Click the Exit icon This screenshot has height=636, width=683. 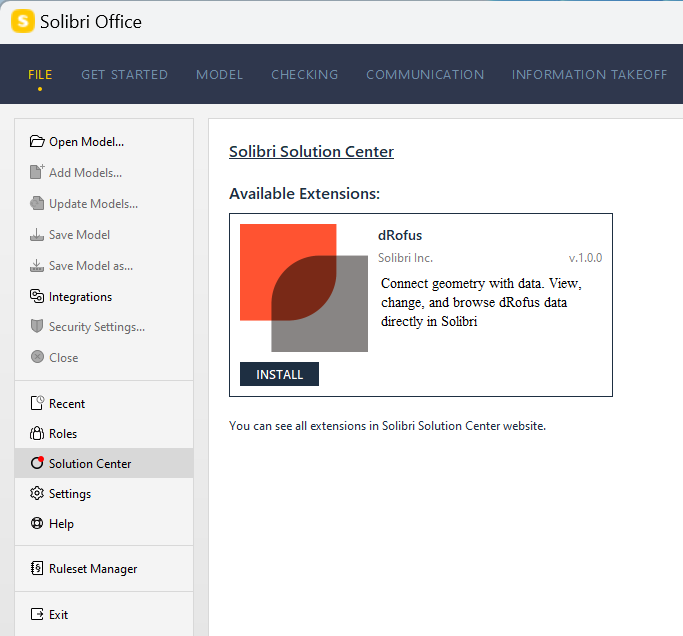click(37, 615)
